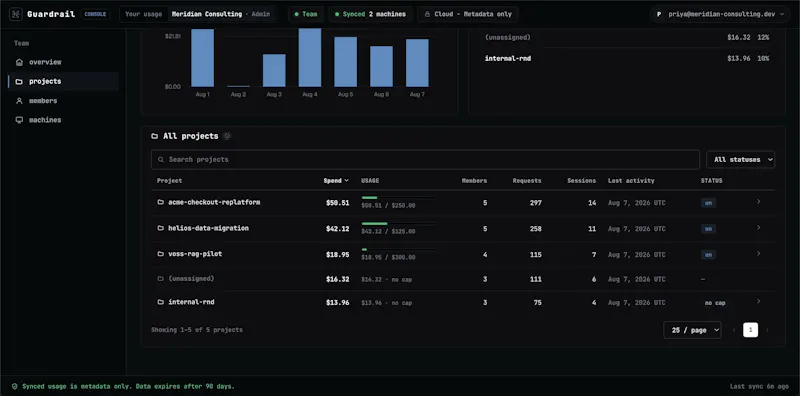Click into the Search projects field
Viewport: 800px width, 396px height.
[425, 160]
